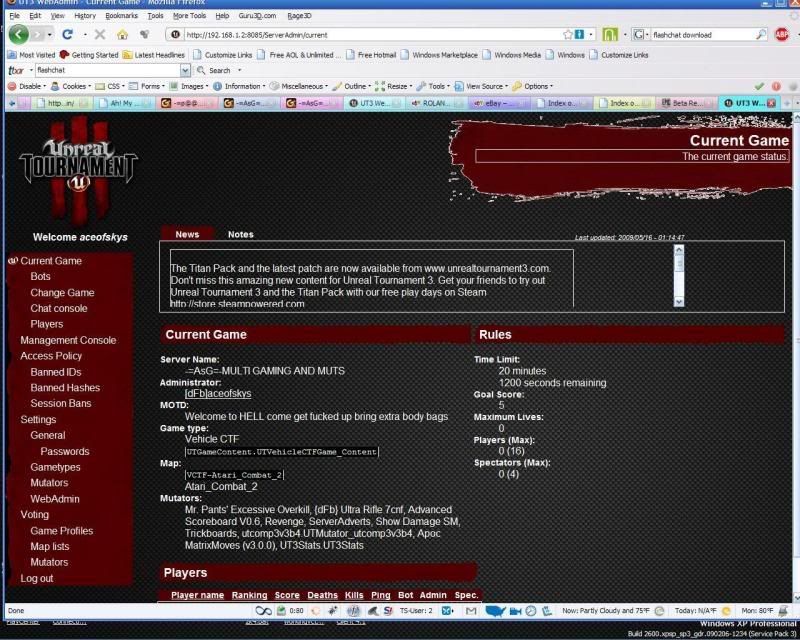Screen dimensions: 800x640
Task: Open the Forms menu in Web Developer toolbar
Action: pyautogui.click(x=147, y=86)
